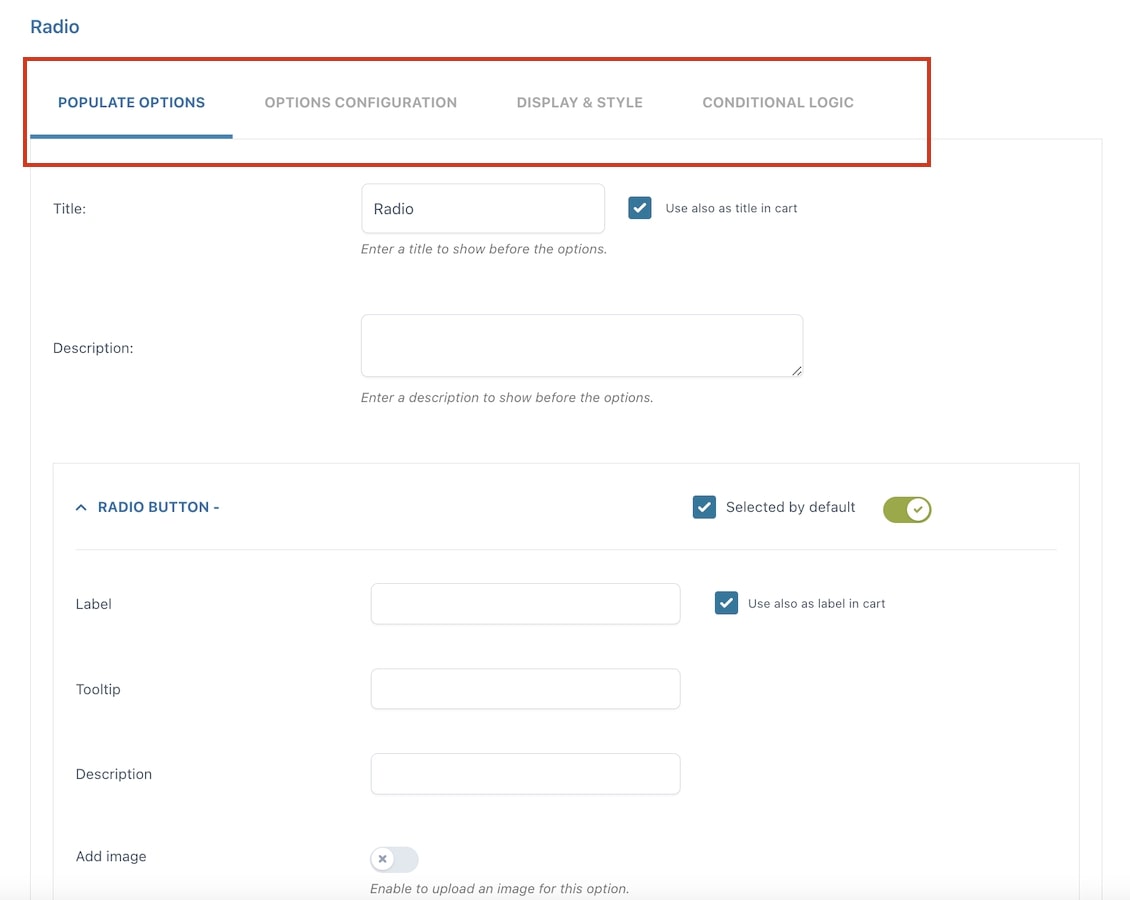Click the 'Selected by default' label text
The height and width of the screenshot is (900, 1130).
(x=791, y=507)
